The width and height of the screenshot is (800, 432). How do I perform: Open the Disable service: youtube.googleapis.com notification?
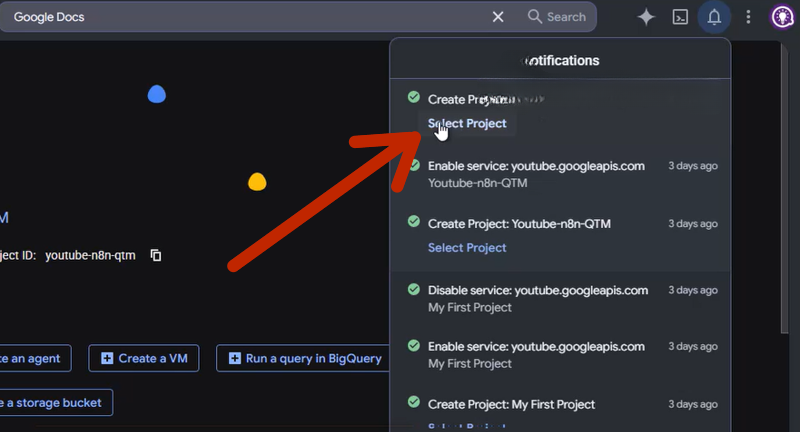(560, 298)
